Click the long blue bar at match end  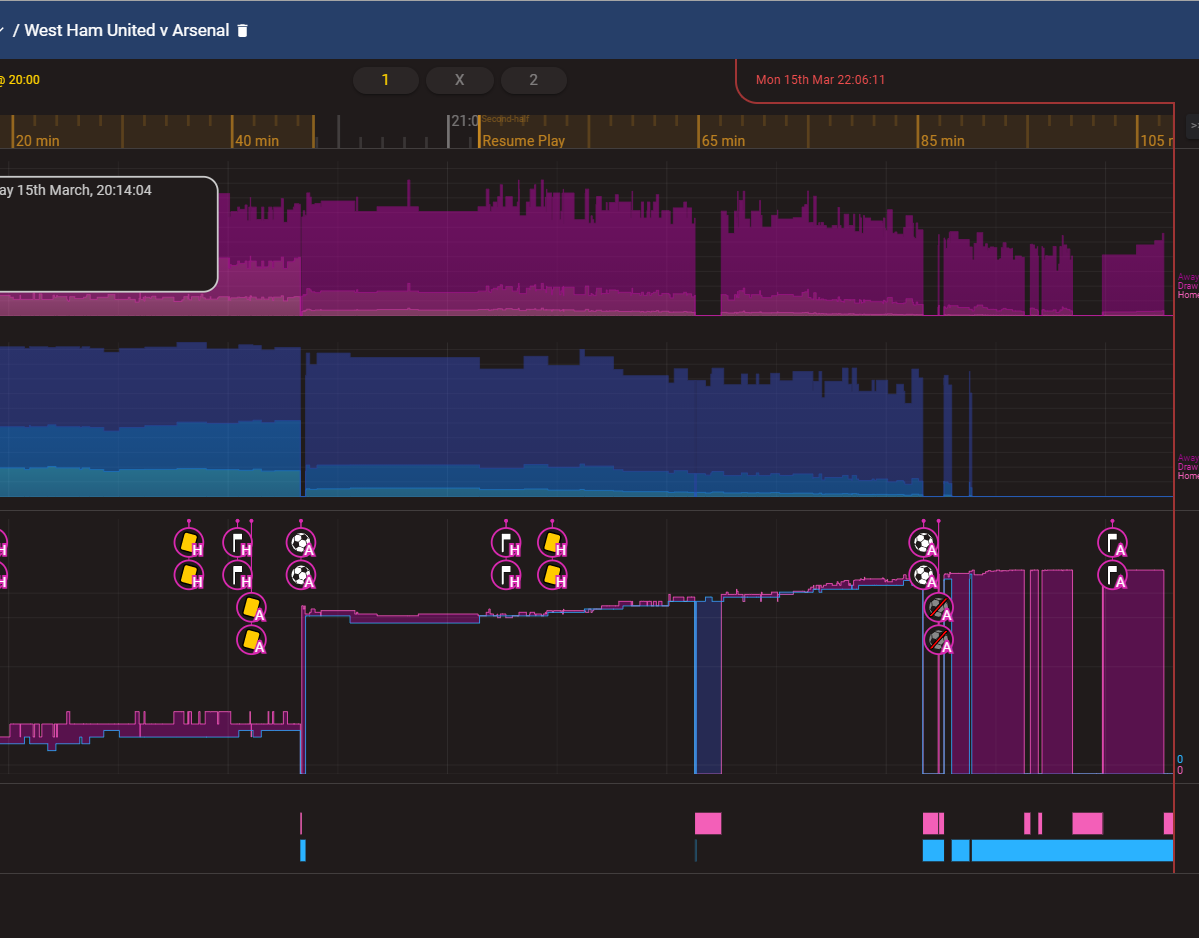coord(1072,850)
